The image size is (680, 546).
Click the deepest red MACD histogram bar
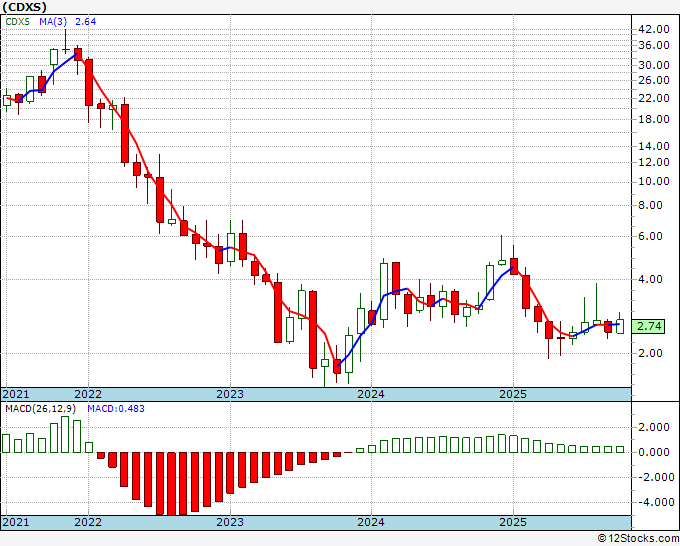tap(172, 484)
